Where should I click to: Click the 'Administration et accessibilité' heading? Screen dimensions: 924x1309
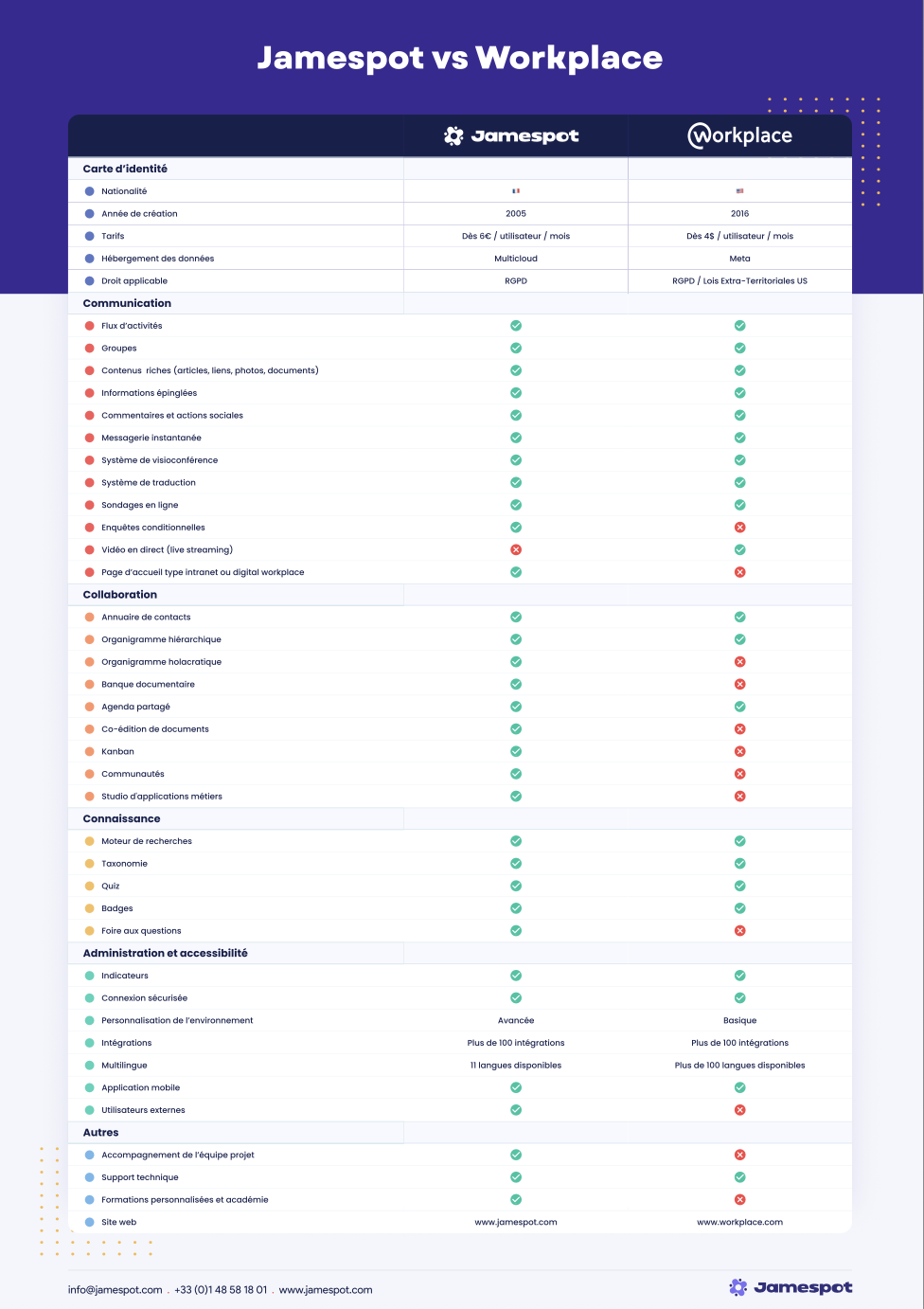tap(165, 953)
